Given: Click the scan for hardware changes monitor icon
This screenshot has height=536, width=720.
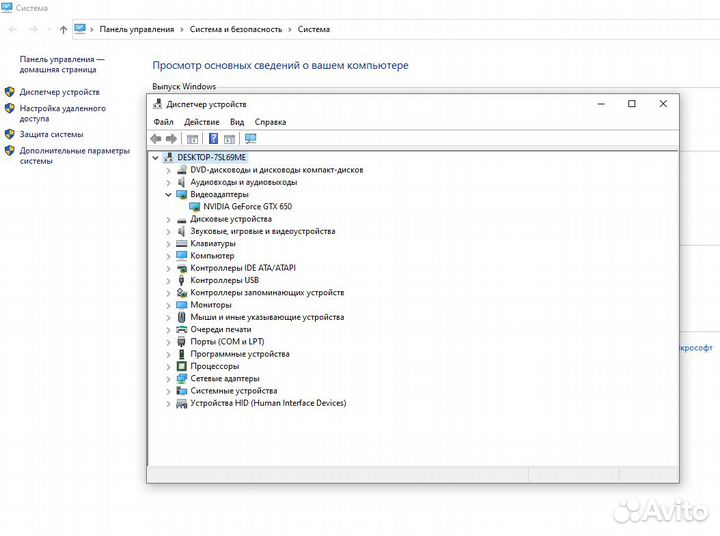Looking at the screenshot, I should point(250,139).
